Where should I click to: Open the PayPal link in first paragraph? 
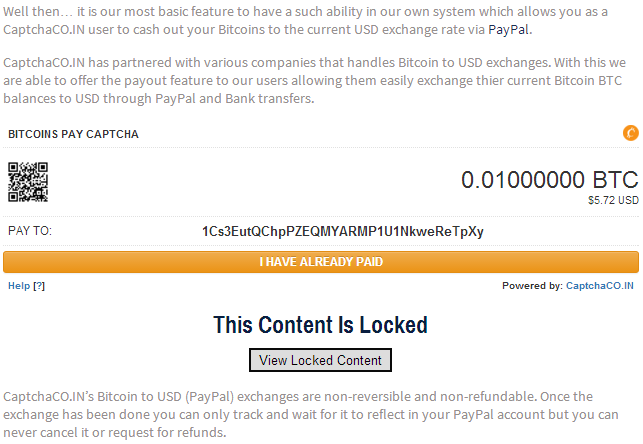(508, 30)
